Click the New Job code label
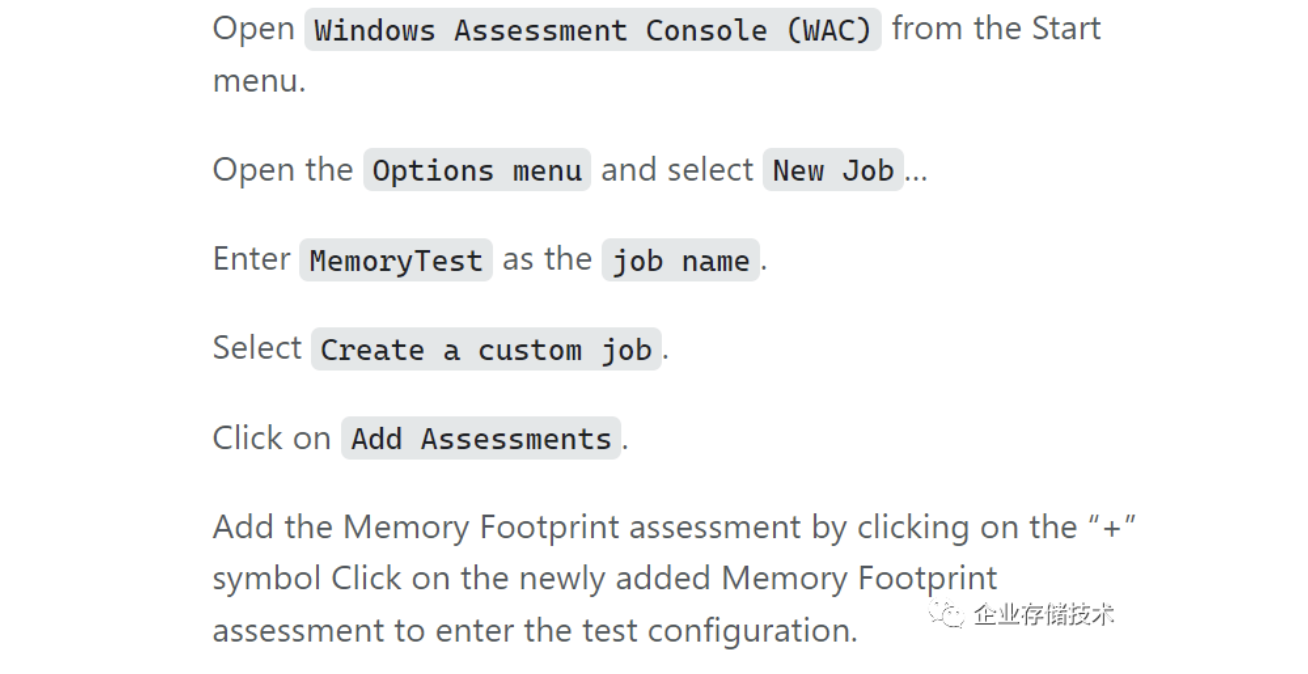This screenshot has width=1308, height=674. pyautogui.click(x=833, y=171)
